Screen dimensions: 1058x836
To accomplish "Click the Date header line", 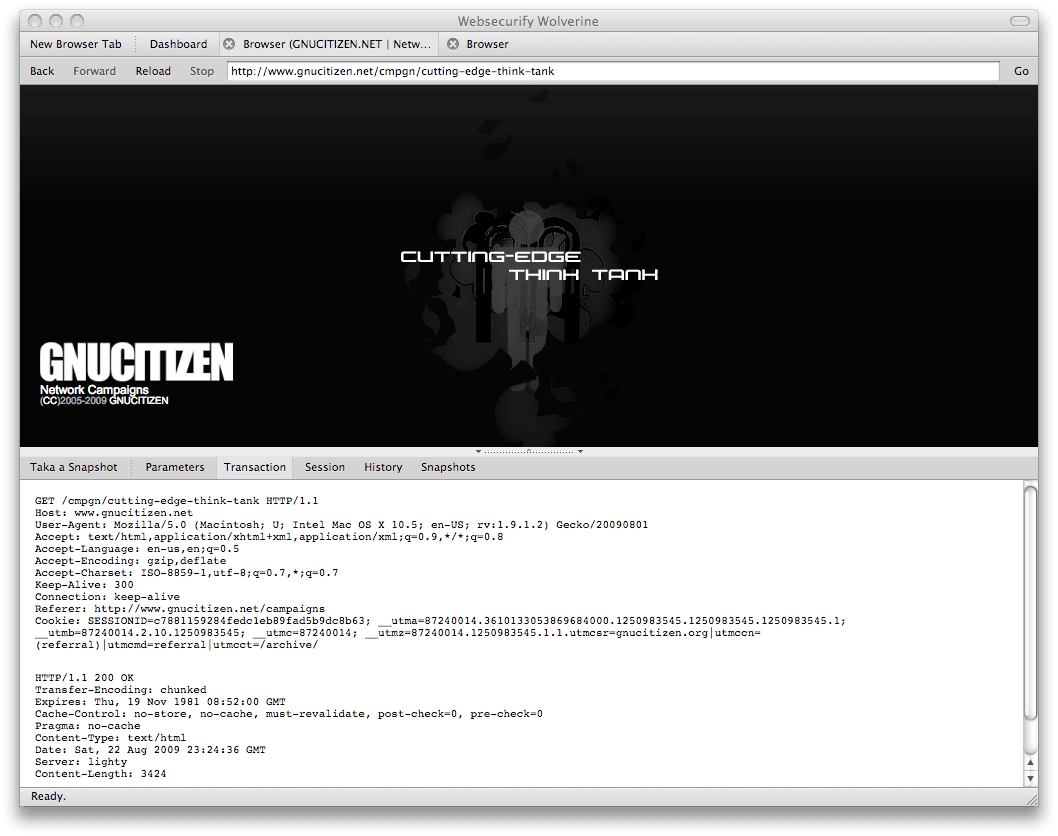I will click(150, 750).
